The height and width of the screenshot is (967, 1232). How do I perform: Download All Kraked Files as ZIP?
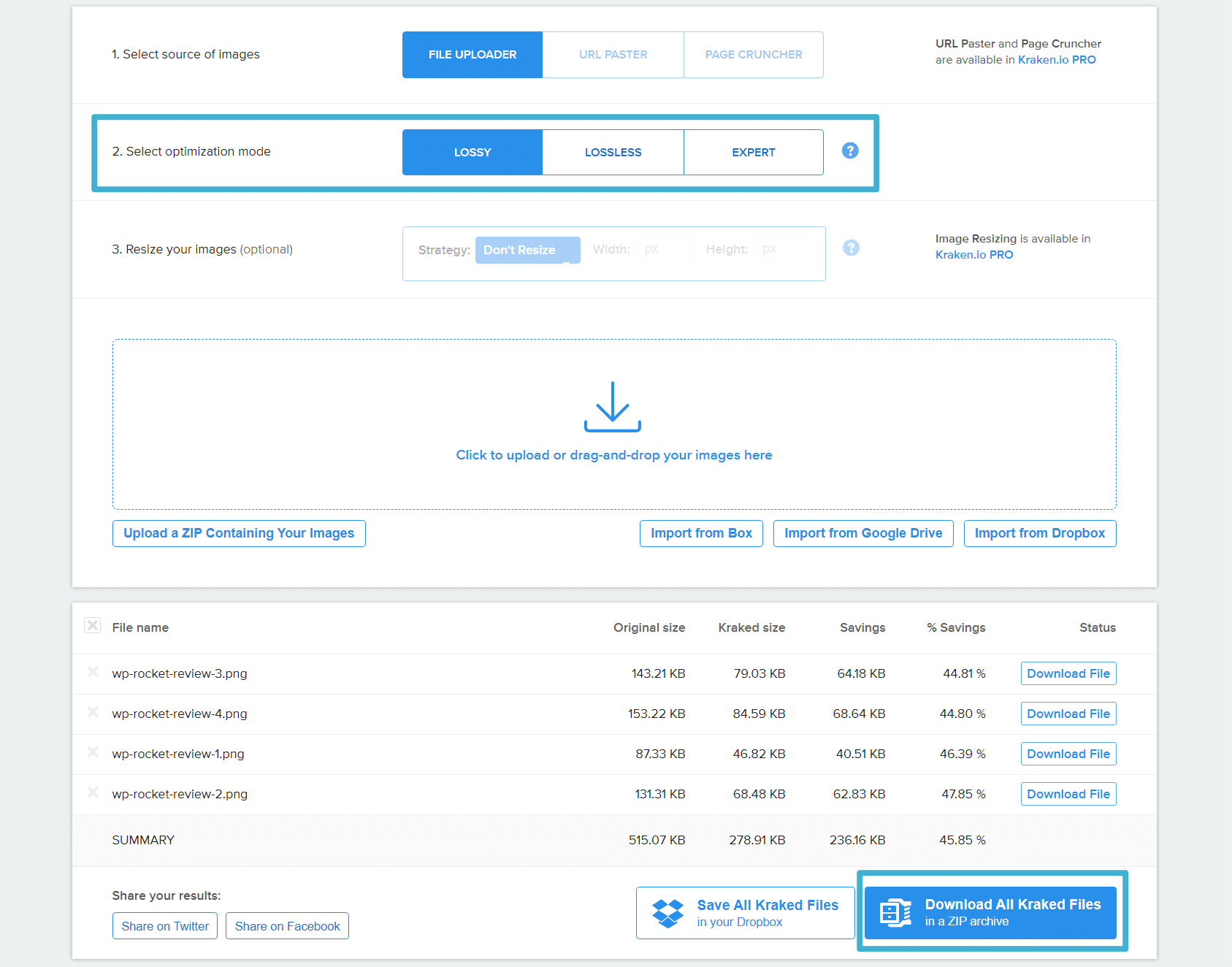(990, 913)
